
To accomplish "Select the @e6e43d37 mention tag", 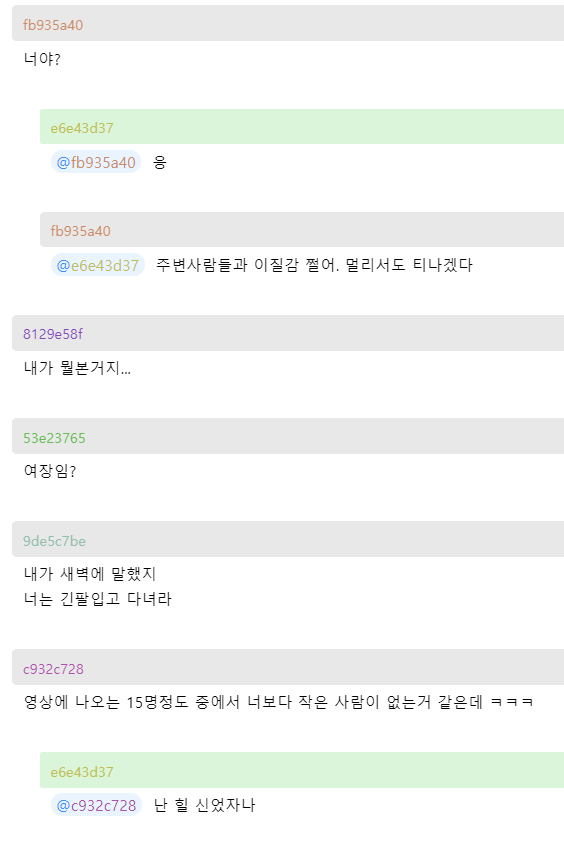I will [98, 265].
